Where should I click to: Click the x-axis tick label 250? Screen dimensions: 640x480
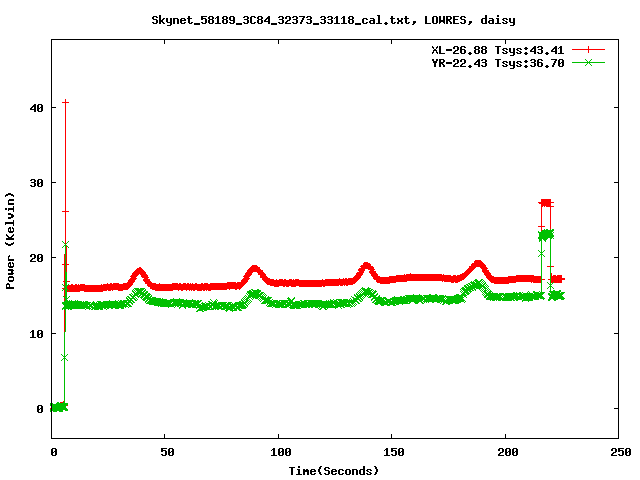[x=621, y=452]
